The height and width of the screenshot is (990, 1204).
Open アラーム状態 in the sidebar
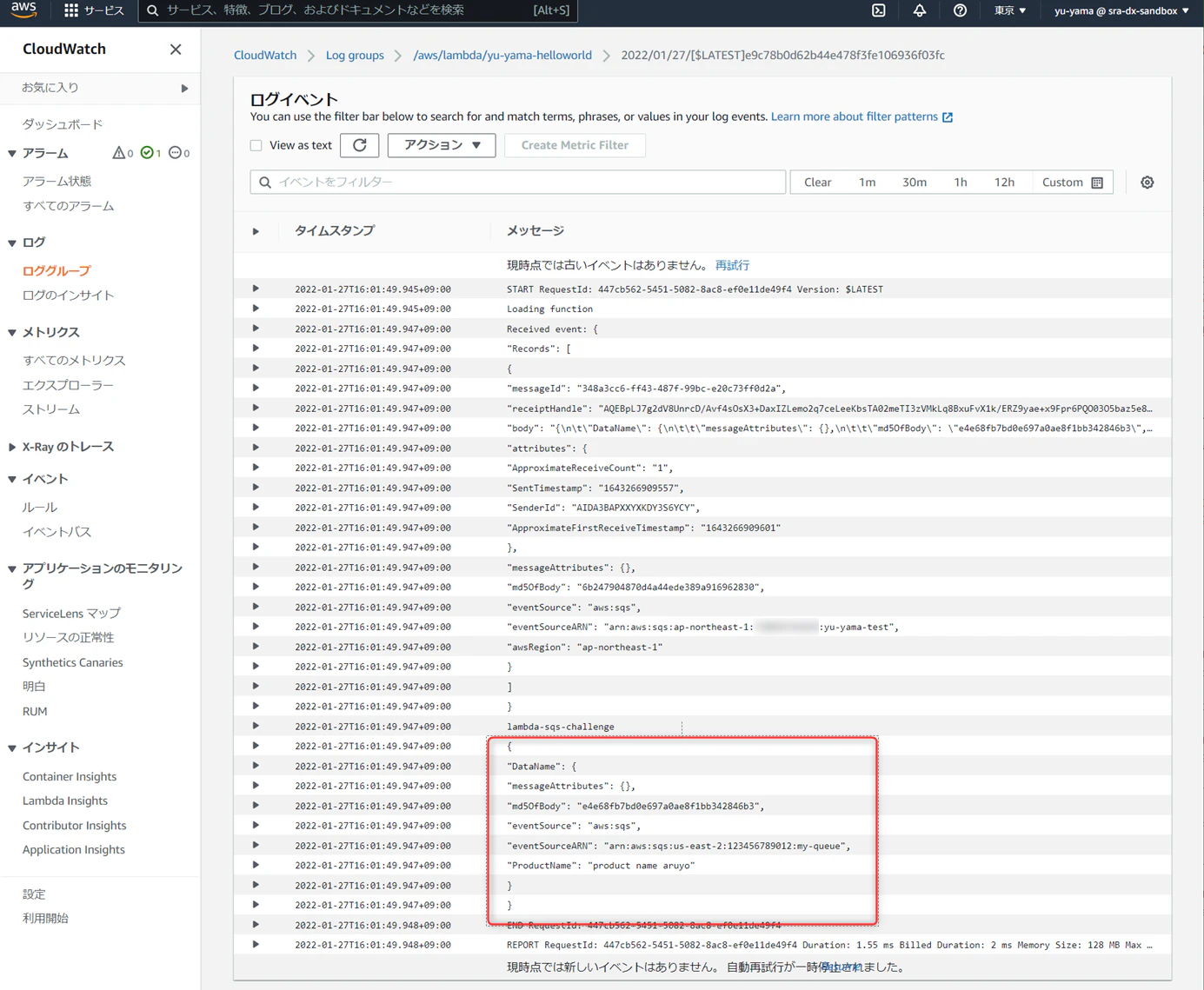[x=57, y=181]
